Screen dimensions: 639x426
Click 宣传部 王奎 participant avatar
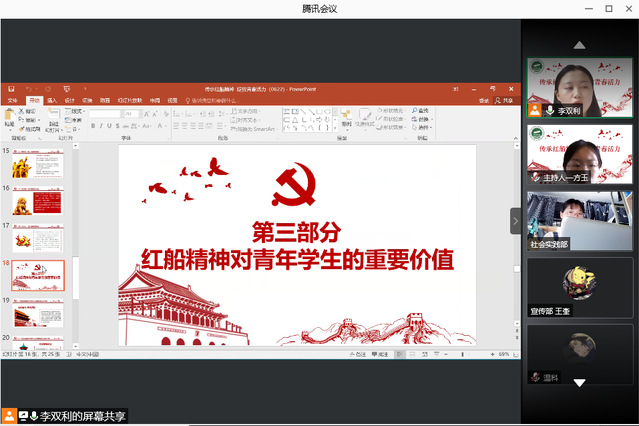(580, 282)
